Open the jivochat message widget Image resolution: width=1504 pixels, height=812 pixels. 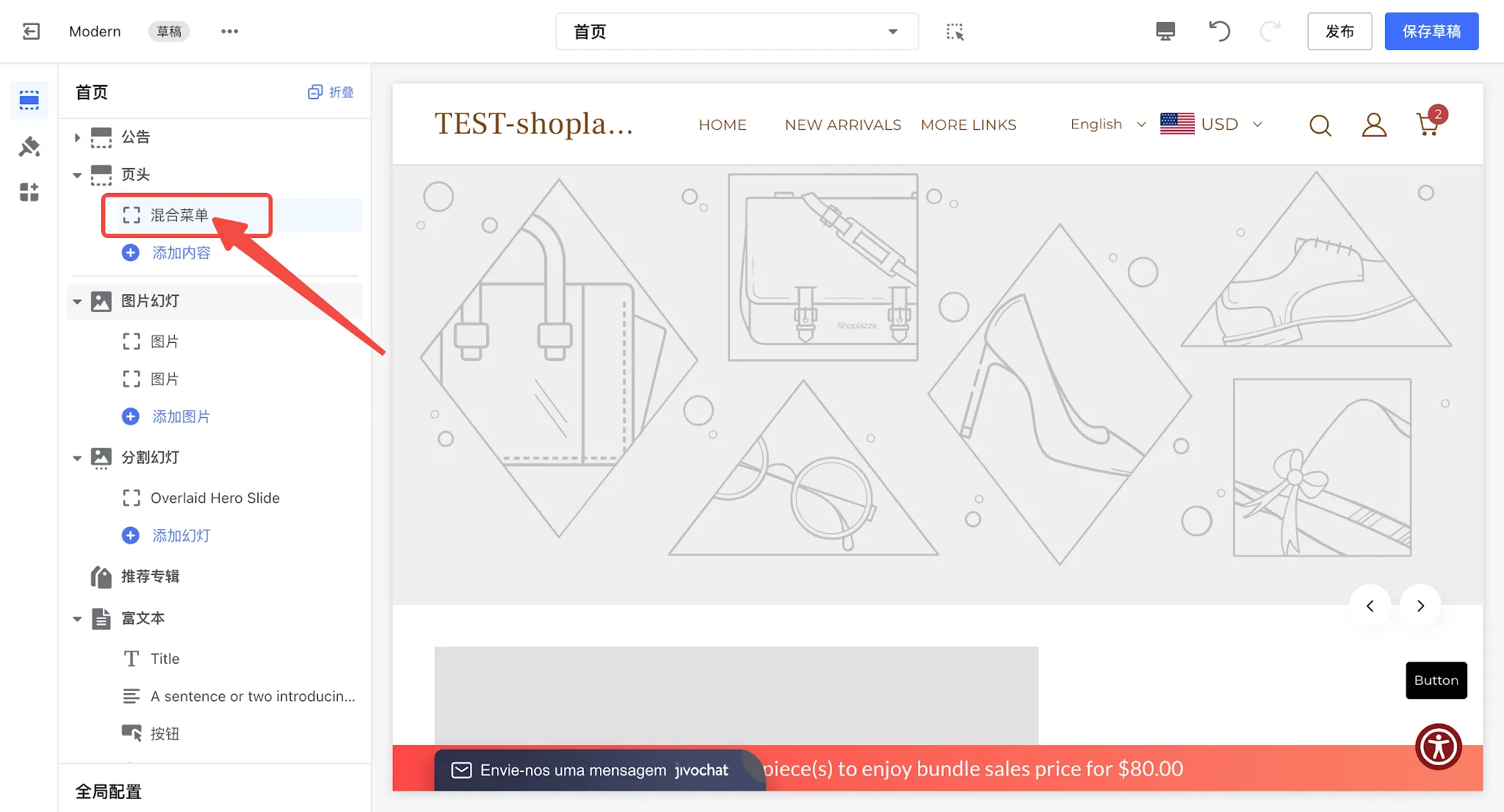(599, 769)
